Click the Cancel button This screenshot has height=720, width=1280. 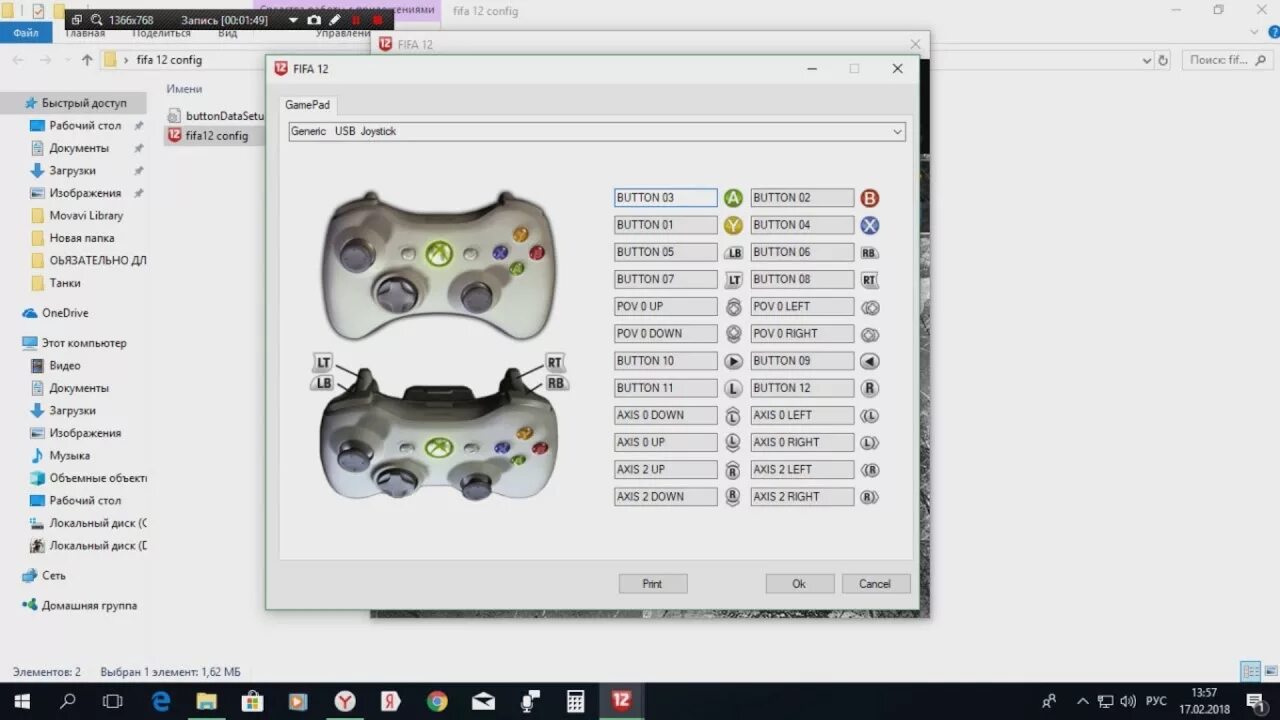875,584
